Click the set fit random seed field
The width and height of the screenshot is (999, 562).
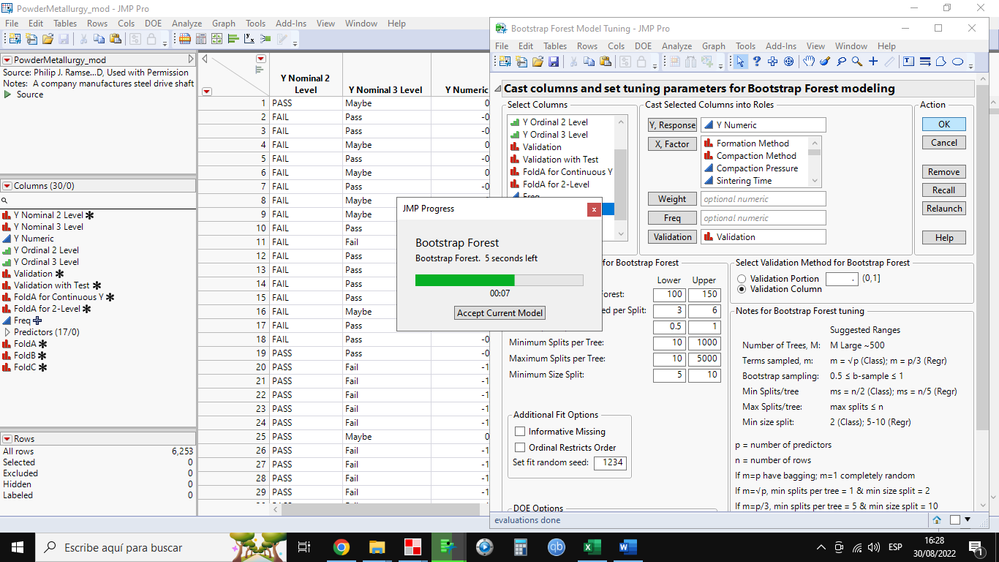(x=609, y=463)
